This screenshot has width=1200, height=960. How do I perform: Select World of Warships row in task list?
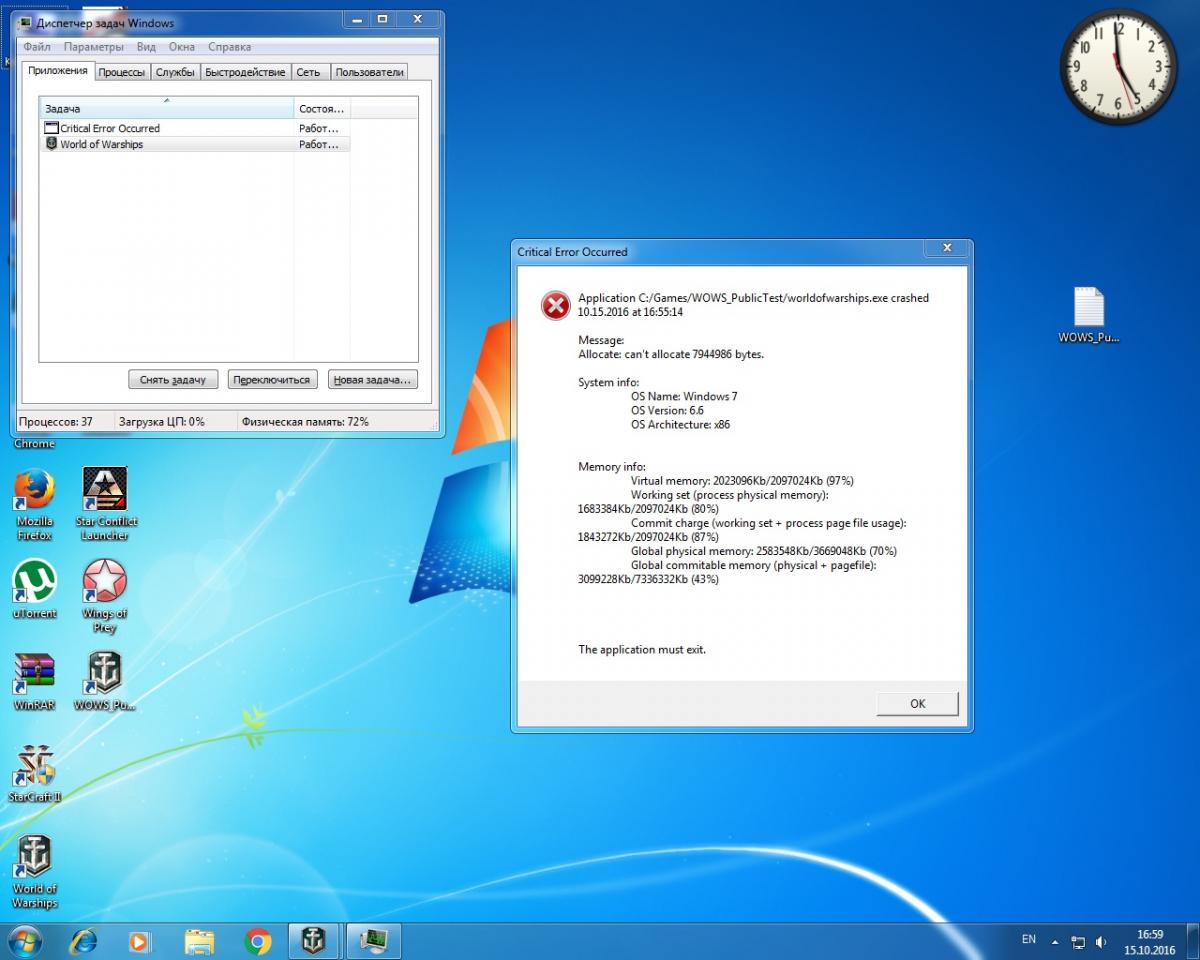[195, 144]
